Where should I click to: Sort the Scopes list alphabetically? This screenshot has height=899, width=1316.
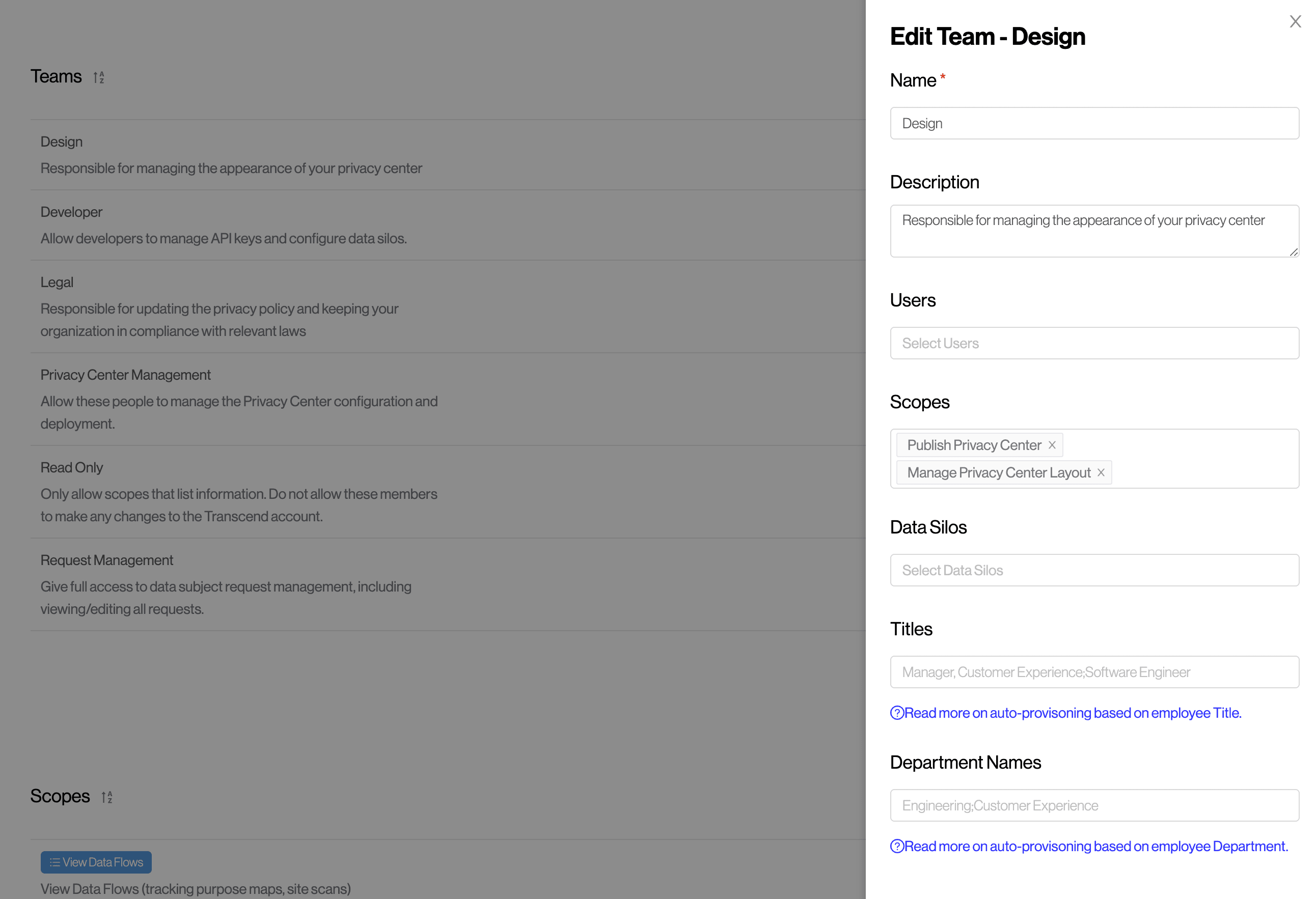click(106, 797)
